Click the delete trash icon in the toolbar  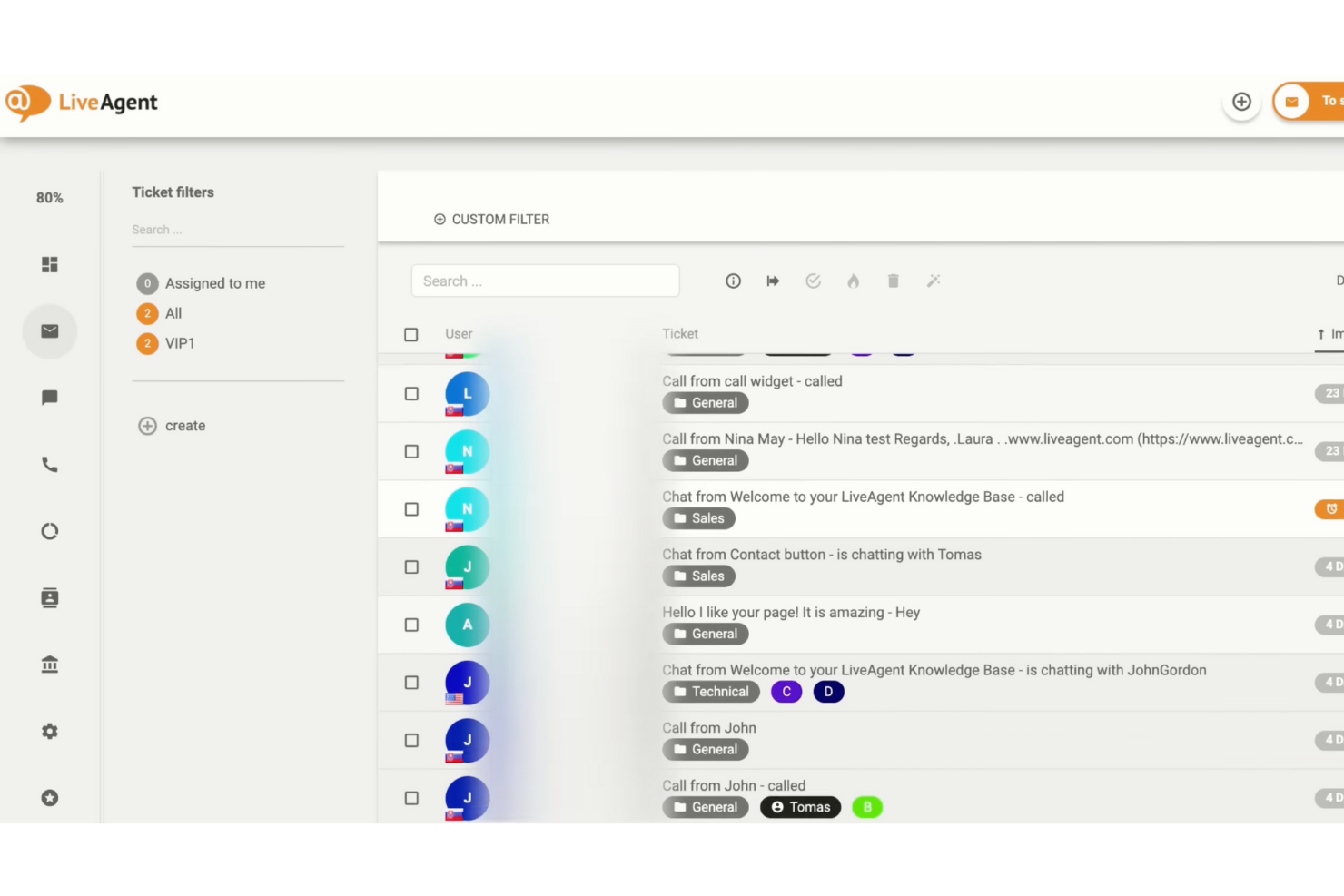(x=893, y=281)
